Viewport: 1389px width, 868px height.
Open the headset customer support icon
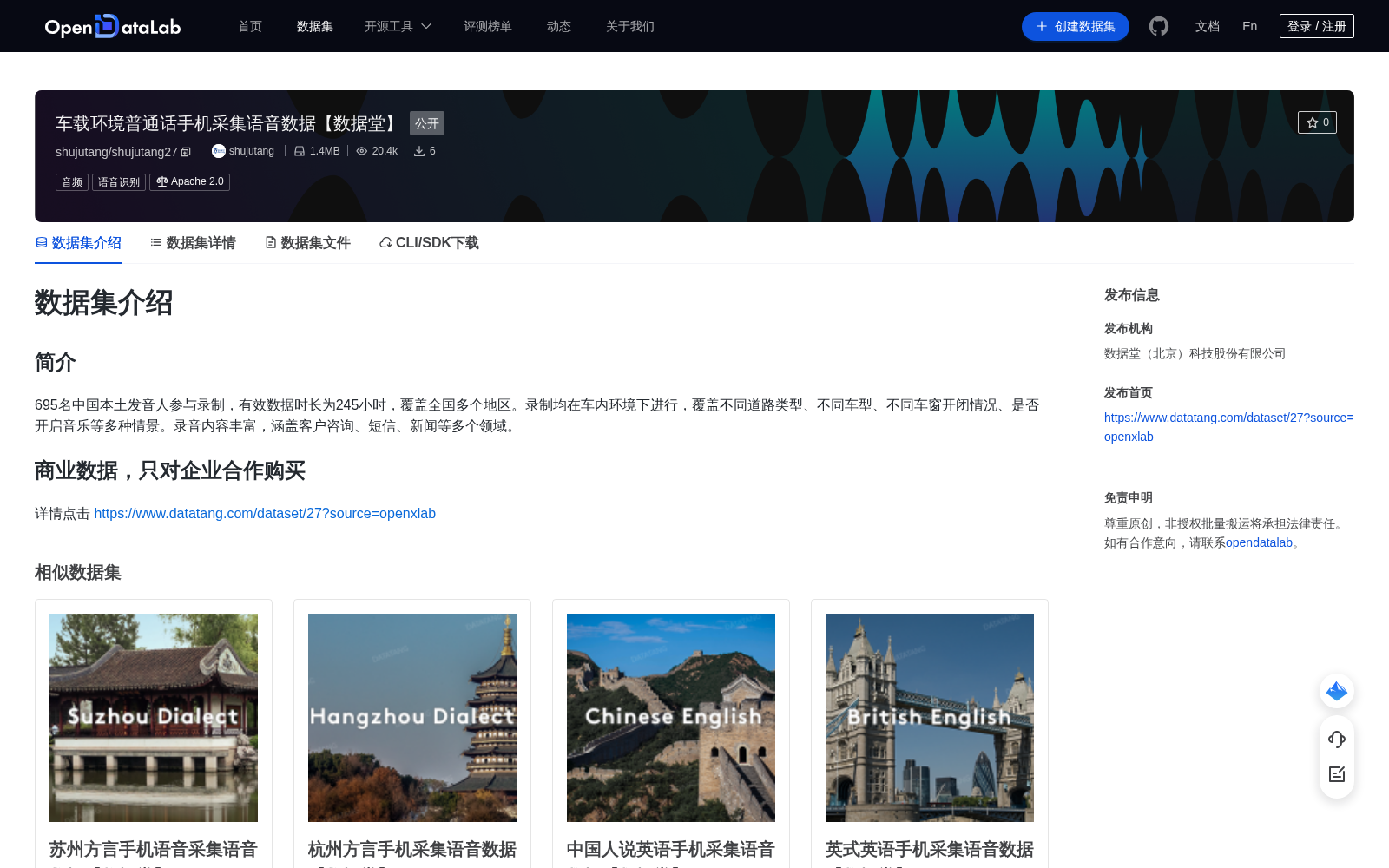coord(1337,740)
